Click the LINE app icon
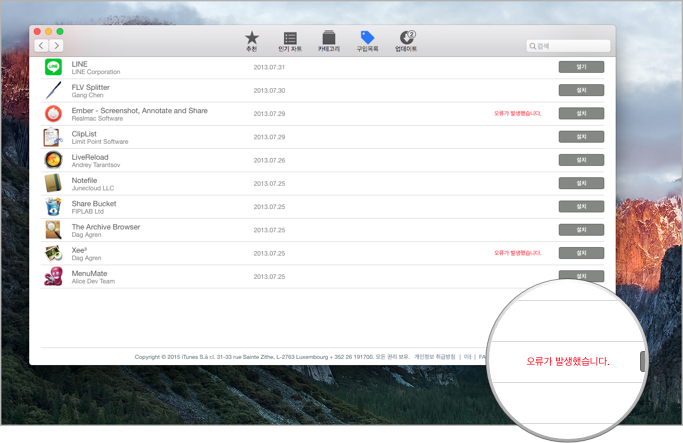683x443 pixels. 53,67
